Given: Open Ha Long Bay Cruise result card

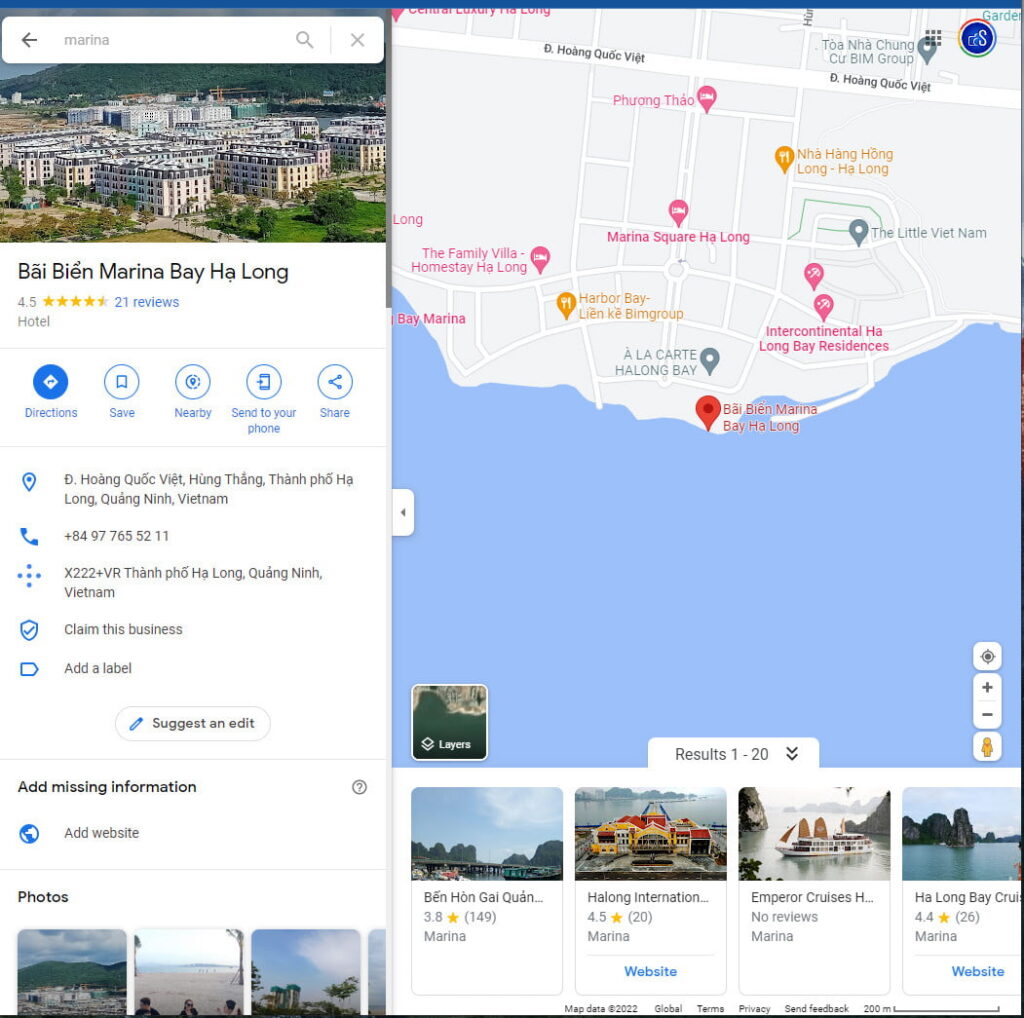Looking at the screenshot, I should 963,891.
